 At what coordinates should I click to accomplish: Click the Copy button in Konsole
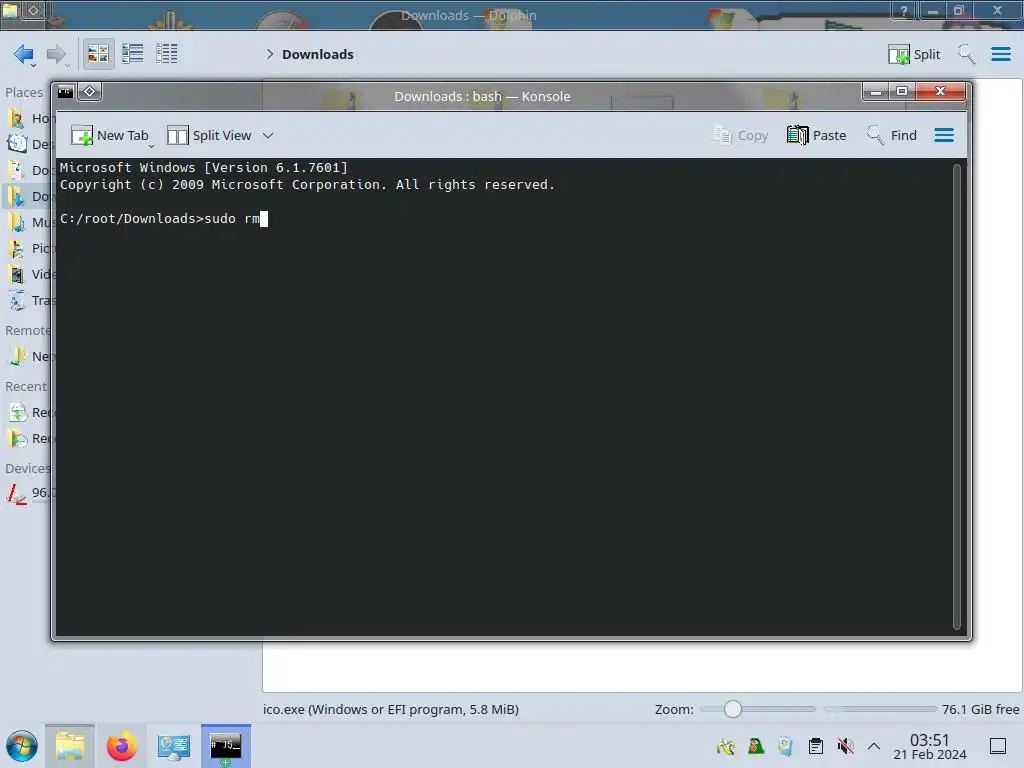[741, 135]
